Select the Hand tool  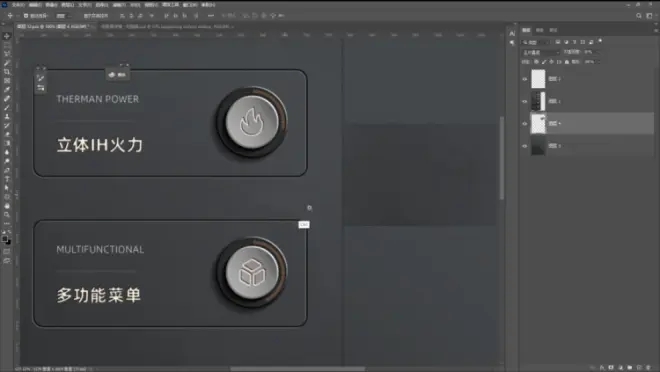[x=7, y=206]
